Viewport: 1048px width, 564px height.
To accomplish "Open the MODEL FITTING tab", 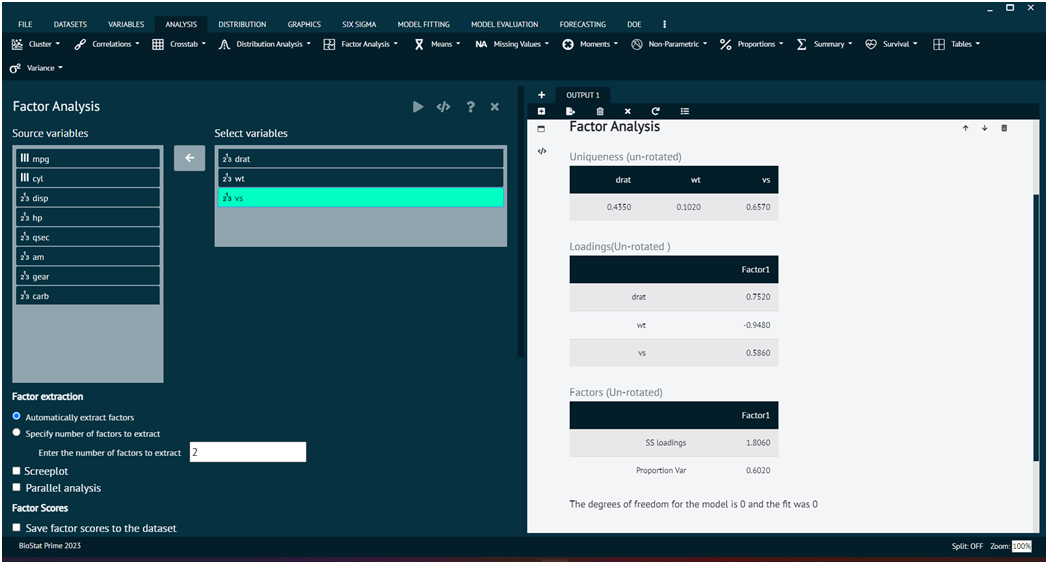I will pos(424,24).
